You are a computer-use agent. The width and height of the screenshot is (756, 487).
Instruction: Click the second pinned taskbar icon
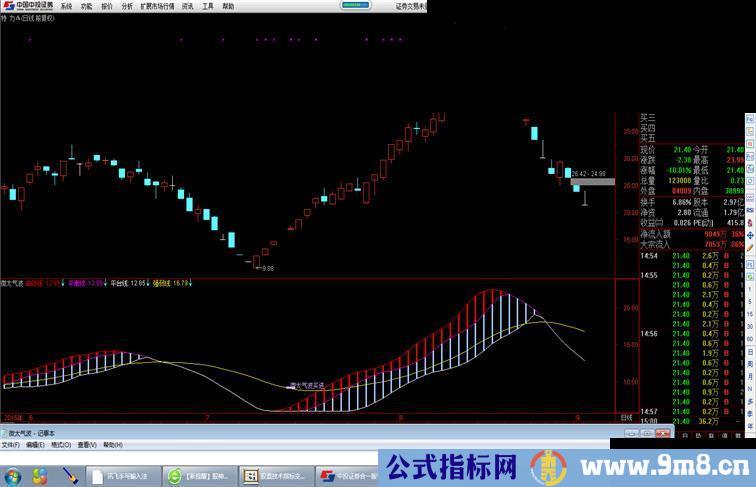tap(40, 476)
